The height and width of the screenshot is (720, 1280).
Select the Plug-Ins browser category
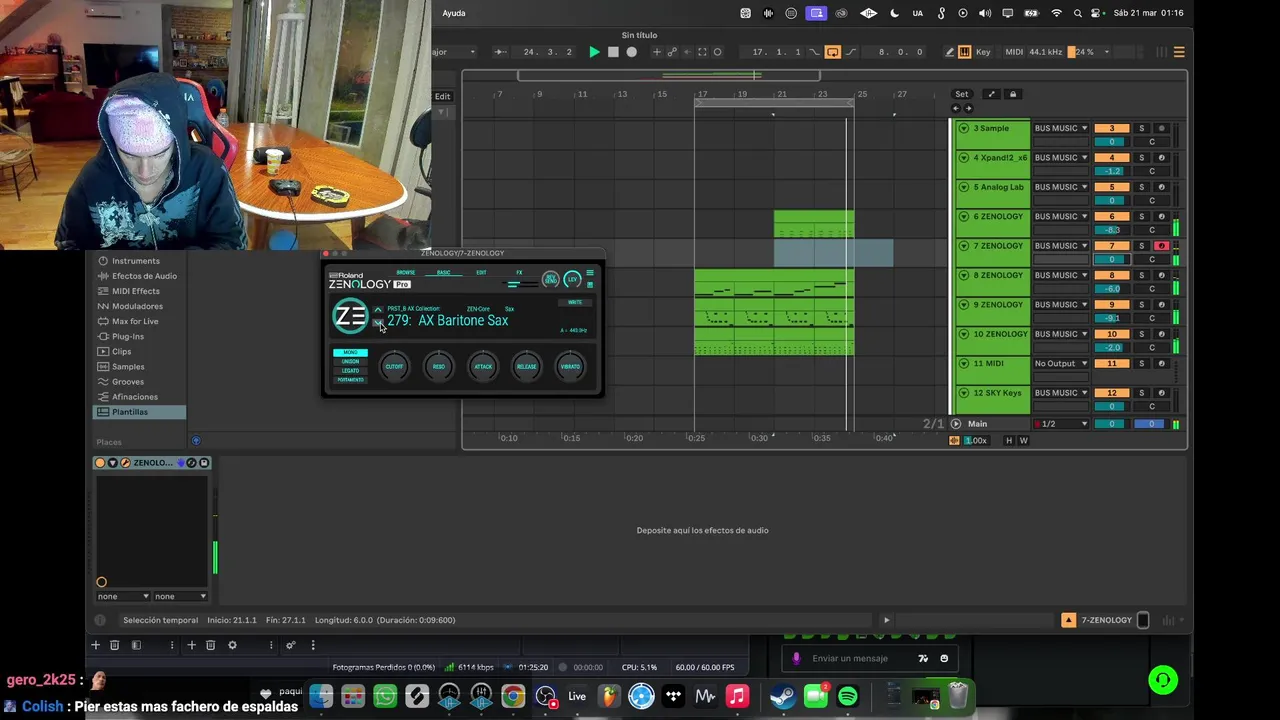(128, 336)
